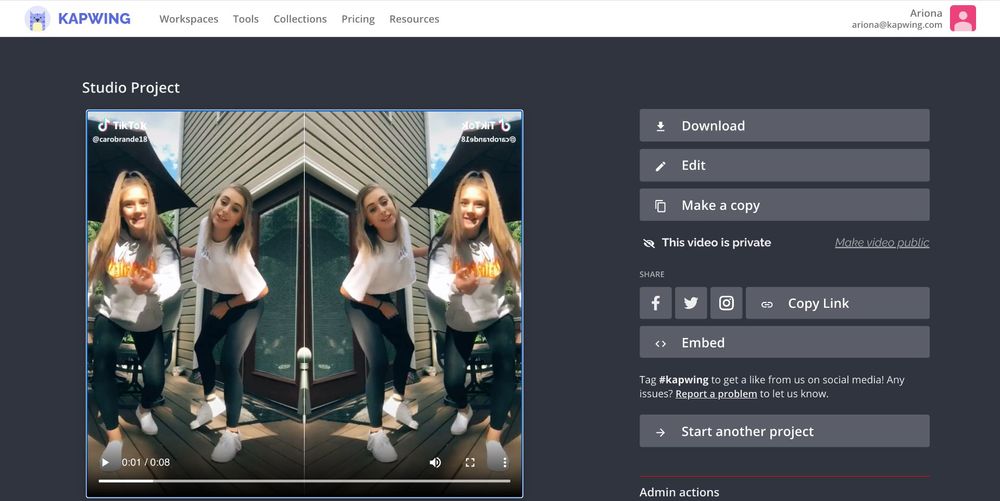This screenshot has height=501, width=1000.
Task: Click the Ariona account name
Action: (x=926, y=13)
